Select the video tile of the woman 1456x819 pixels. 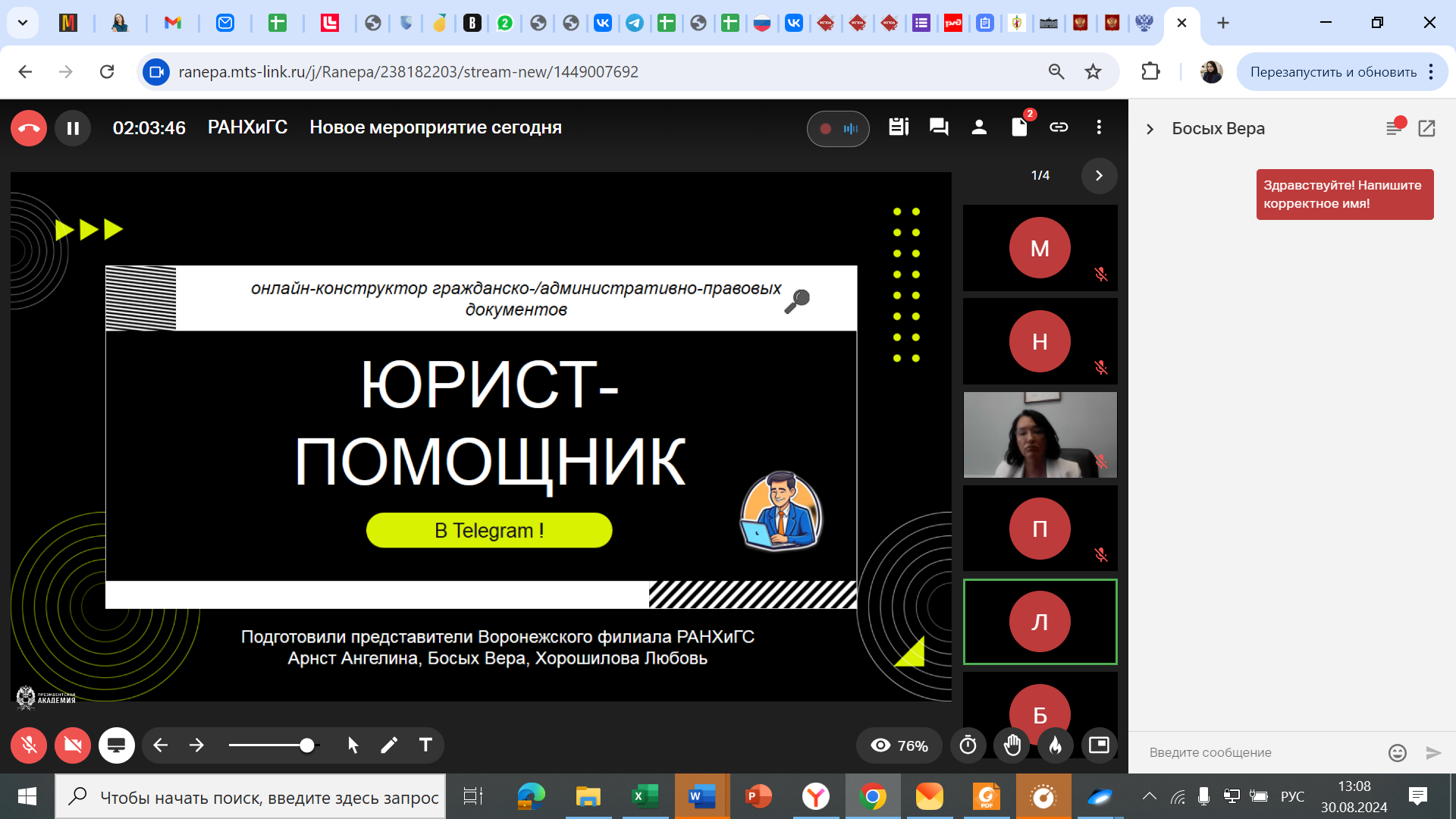[x=1040, y=435]
